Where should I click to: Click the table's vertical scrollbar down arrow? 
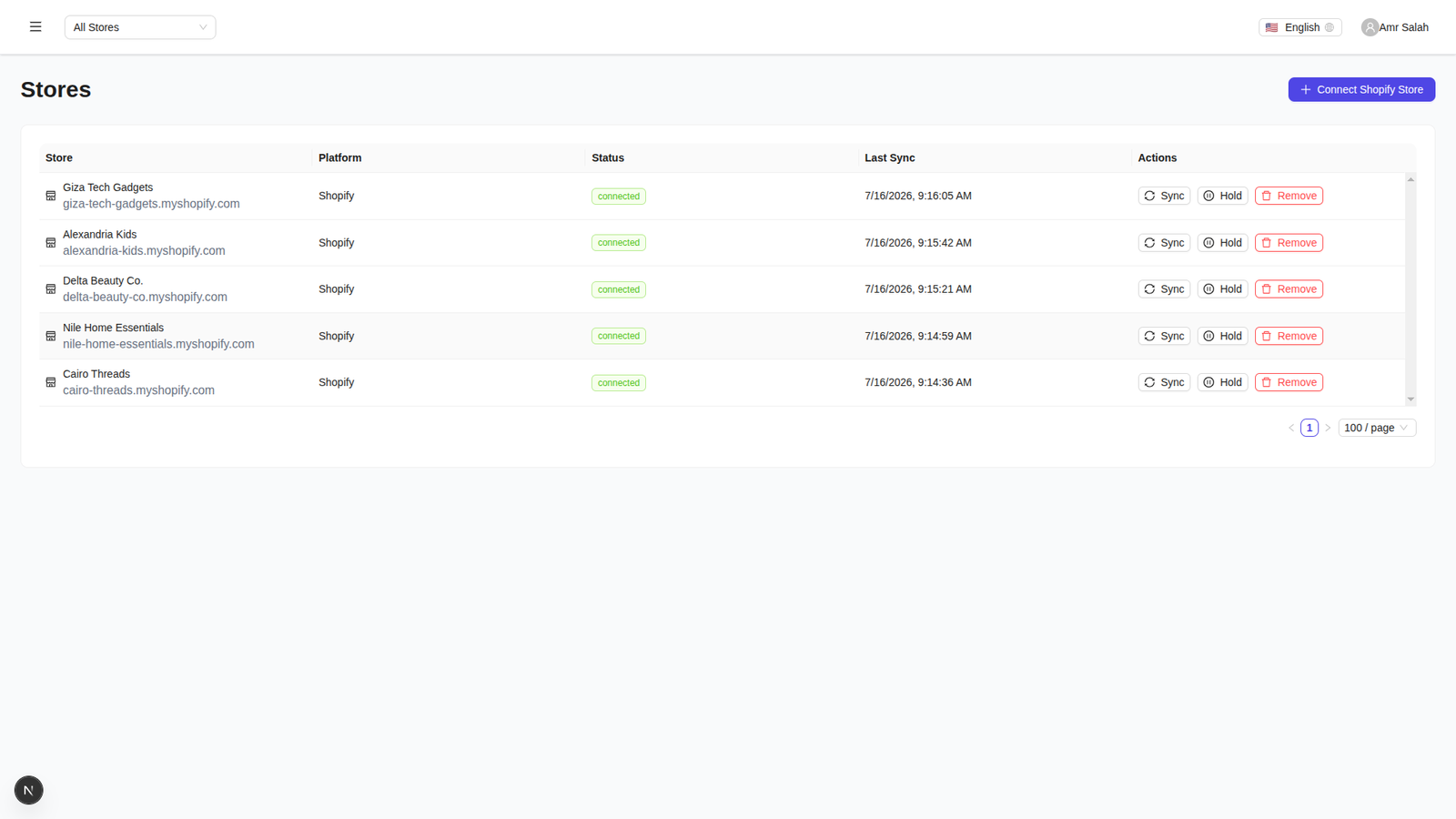coord(1410,399)
